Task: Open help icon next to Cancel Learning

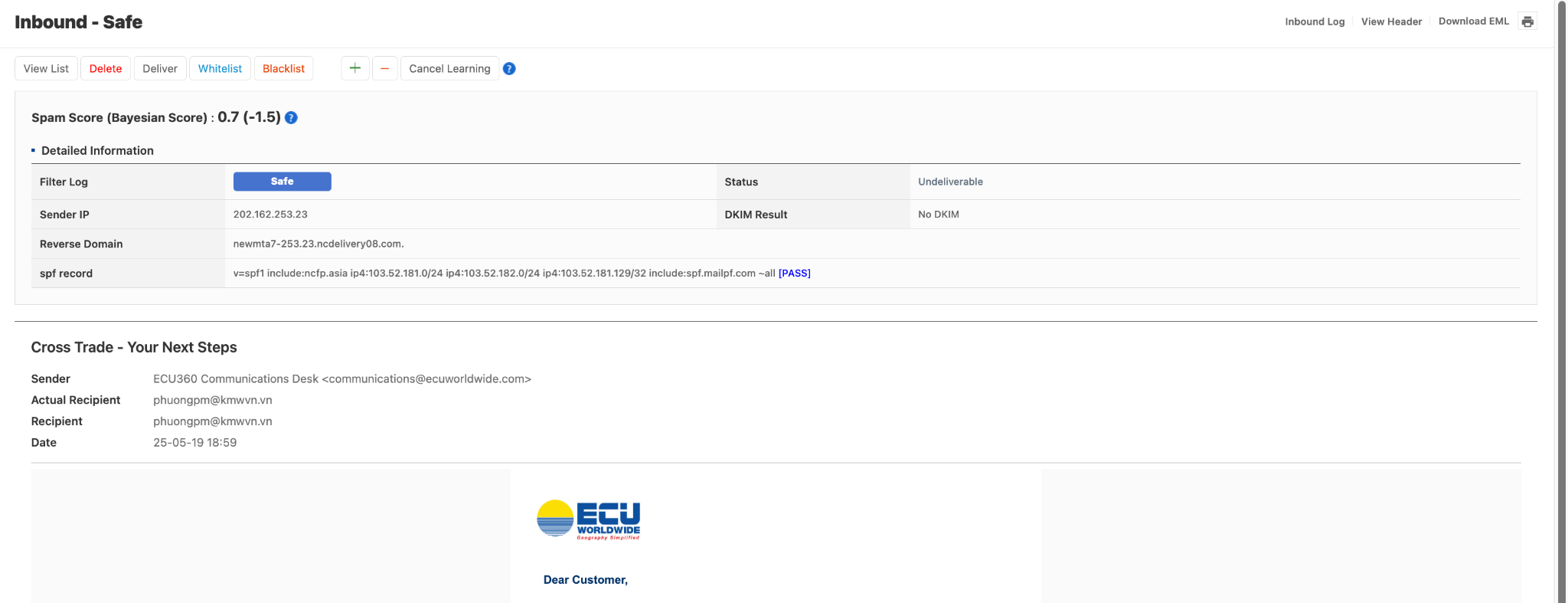Action: coord(509,69)
